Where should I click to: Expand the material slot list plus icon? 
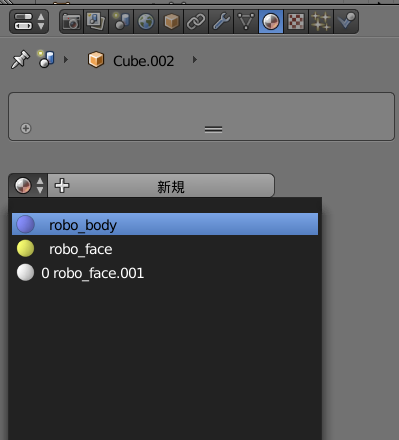click(x=26, y=128)
